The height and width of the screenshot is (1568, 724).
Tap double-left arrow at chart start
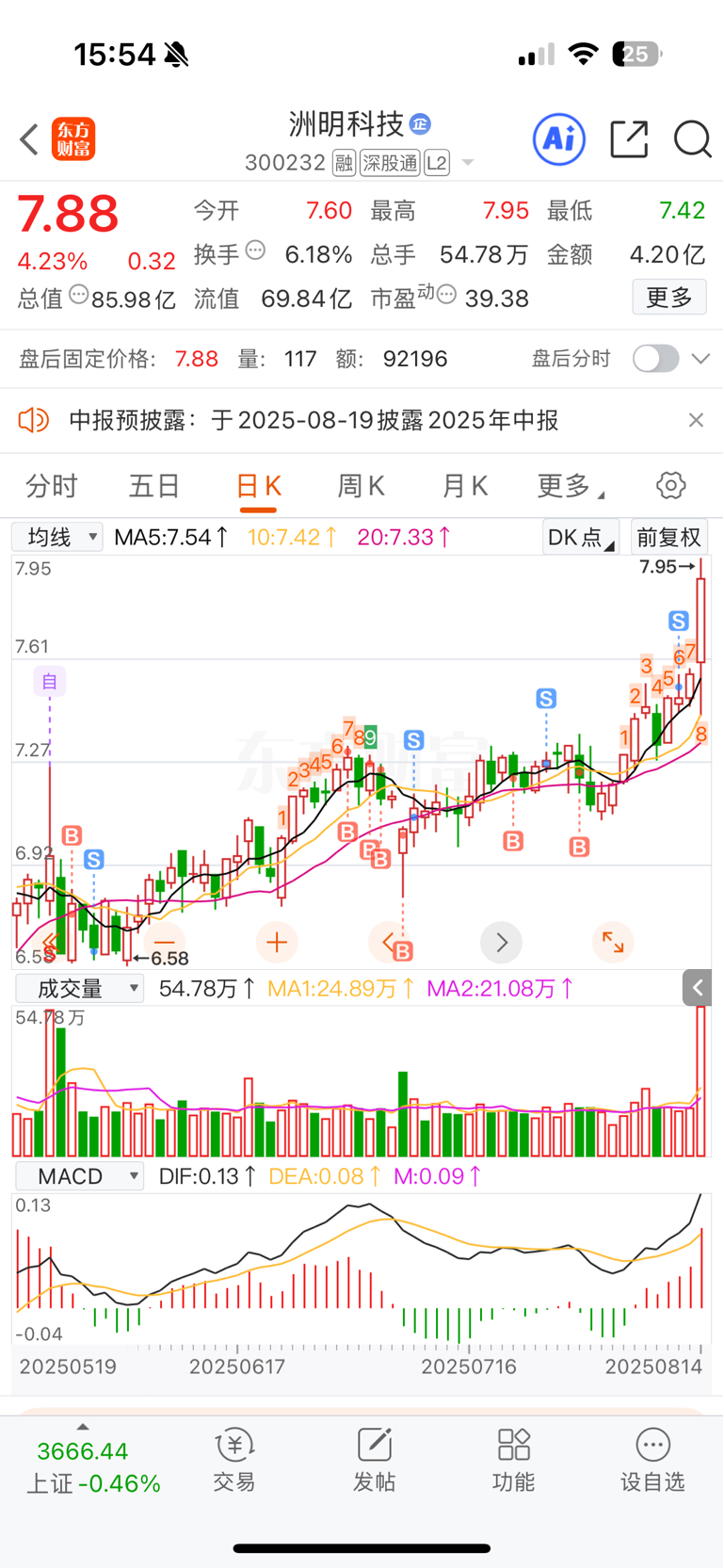(x=50, y=943)
